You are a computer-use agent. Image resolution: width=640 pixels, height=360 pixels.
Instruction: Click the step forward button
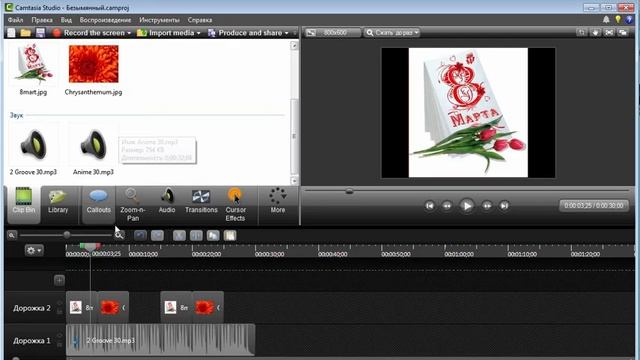click(x=487, y=206)
